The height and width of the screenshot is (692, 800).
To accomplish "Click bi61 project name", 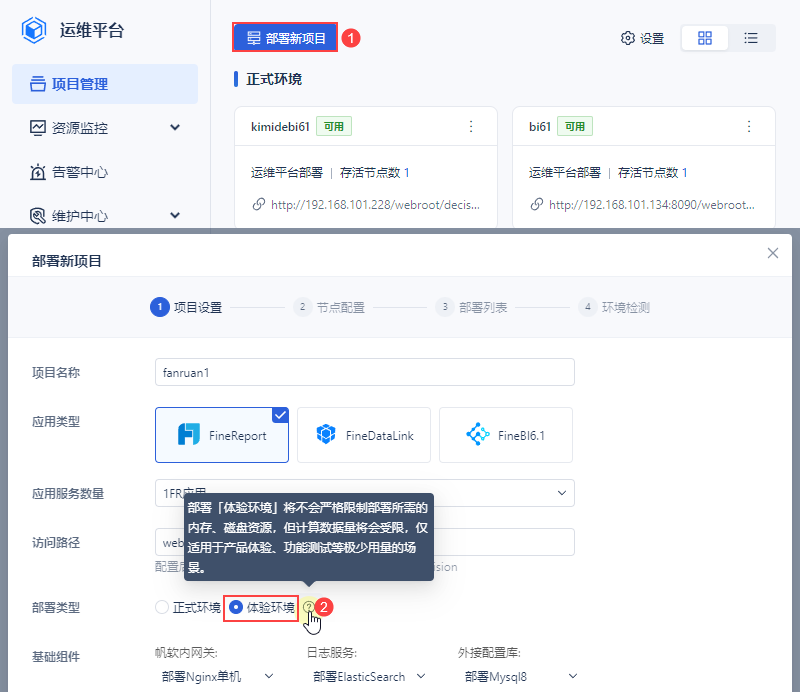I will (540, 127).
